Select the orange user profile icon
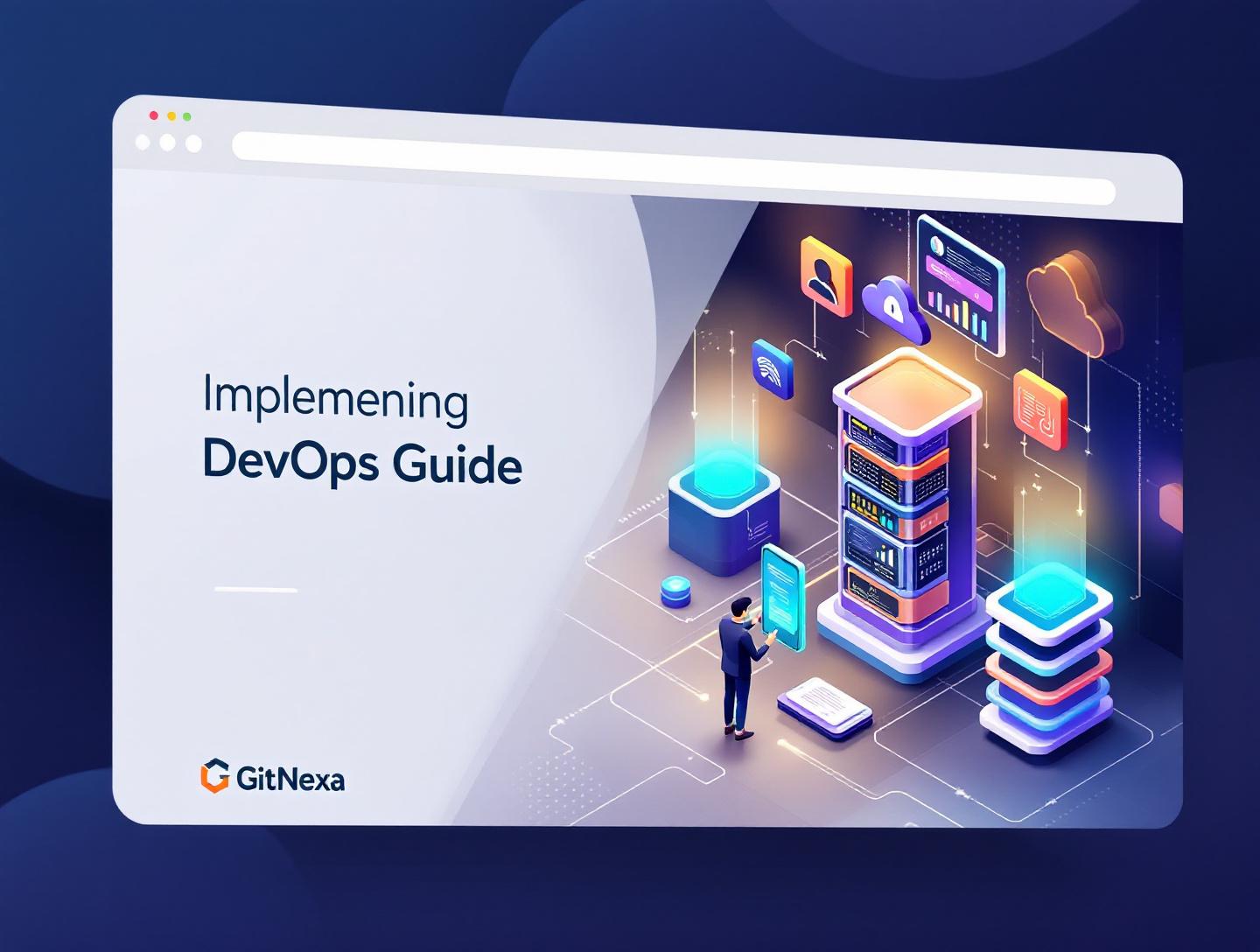Viewport: 1260px width, 952px height. [825, 276]
